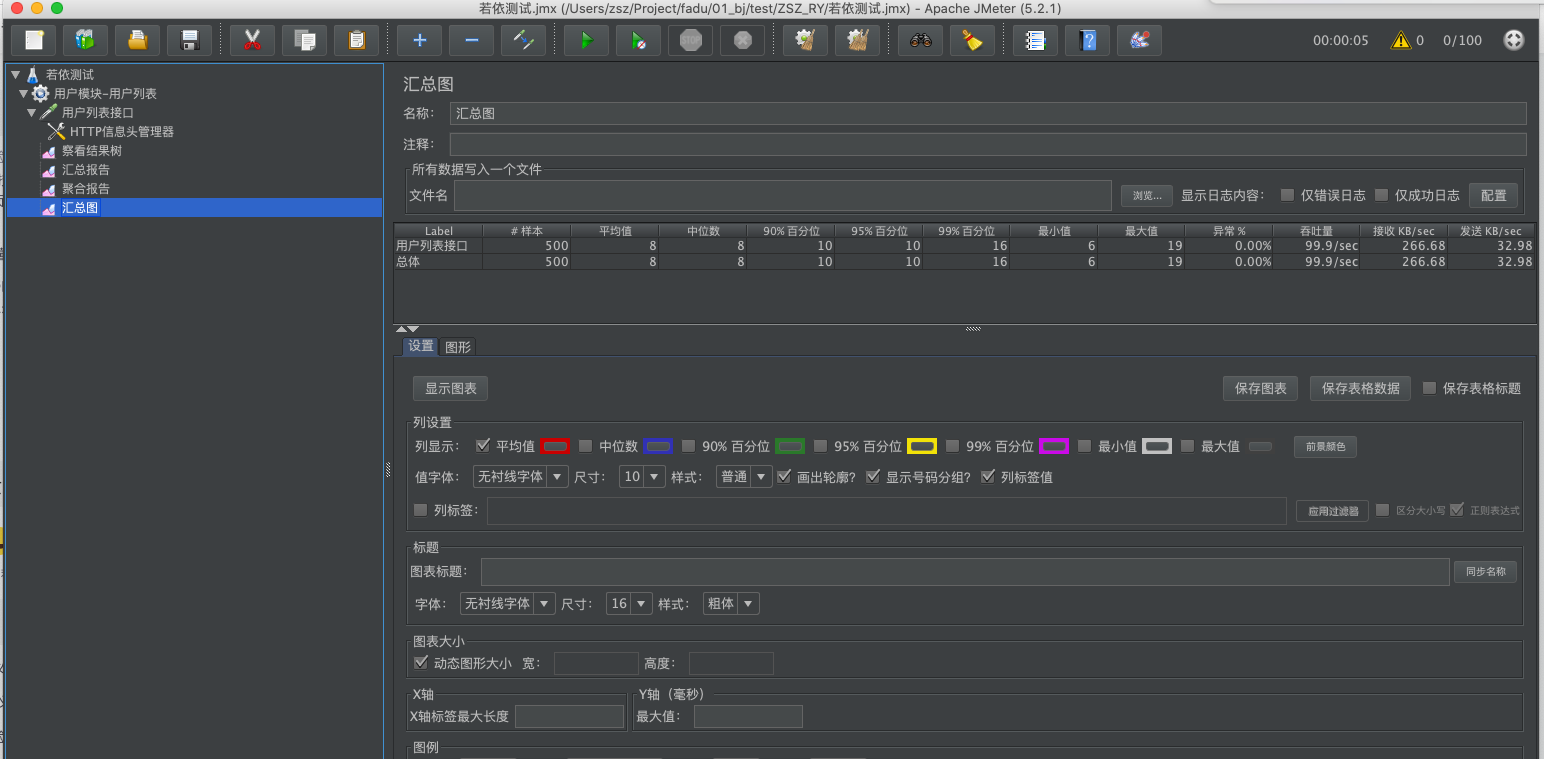Save the test plan with floppy icon
This screenshot has width=1544, height=759.
click(x=190, y=40)
